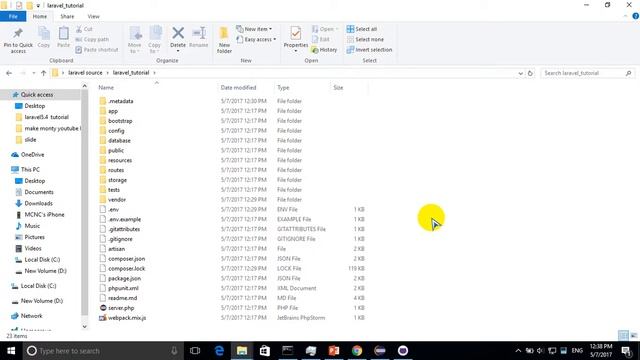This screenshot has height=360, width=640.
Task: Select MCNC's iPhone in navigation pane
Action: click(44, 215)
